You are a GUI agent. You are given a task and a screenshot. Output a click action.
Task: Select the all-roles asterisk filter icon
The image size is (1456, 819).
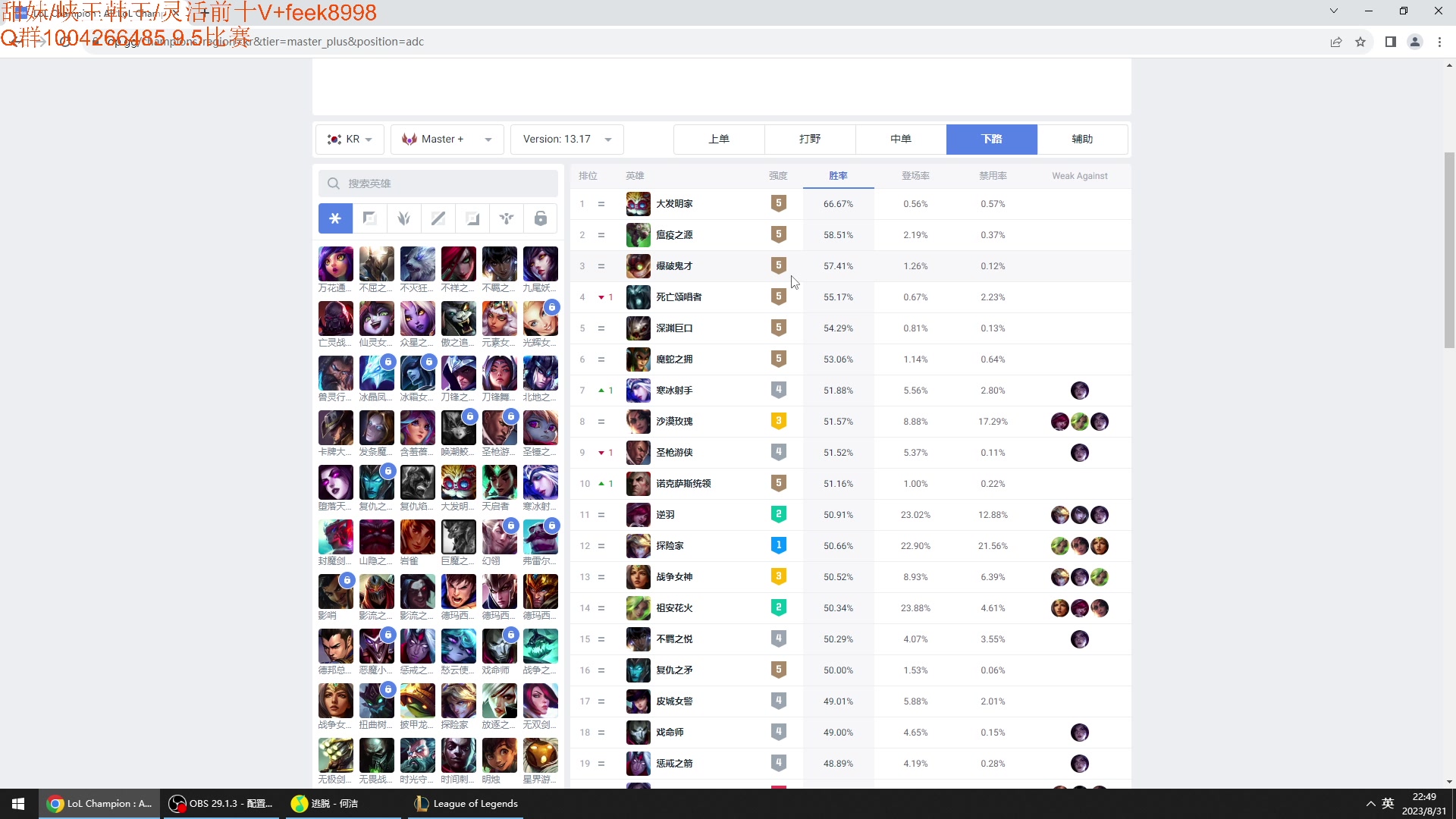coord(335,218)
